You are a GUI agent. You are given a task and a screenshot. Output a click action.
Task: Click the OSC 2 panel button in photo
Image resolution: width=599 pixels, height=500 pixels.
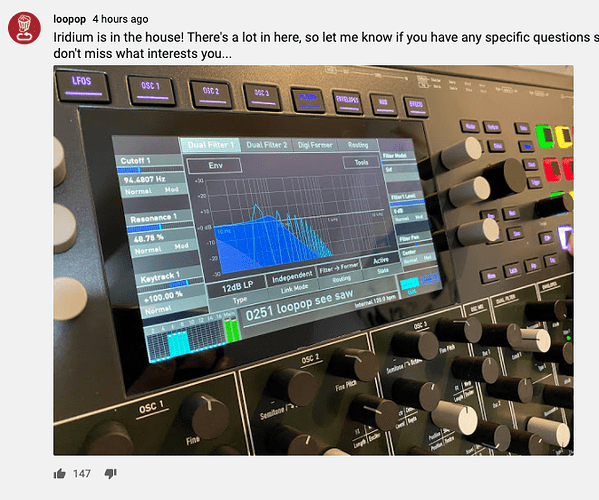coord(211,93)
